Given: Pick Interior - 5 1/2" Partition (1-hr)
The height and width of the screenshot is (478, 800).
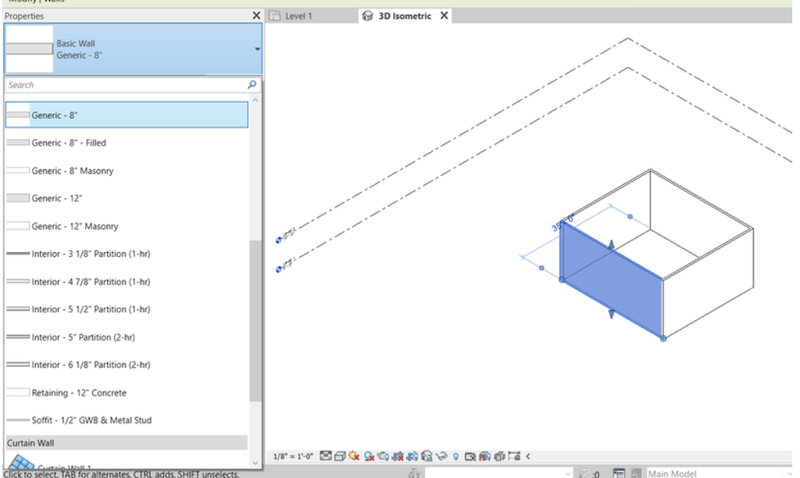Looking at the screenshot, I should pos(127,309).
